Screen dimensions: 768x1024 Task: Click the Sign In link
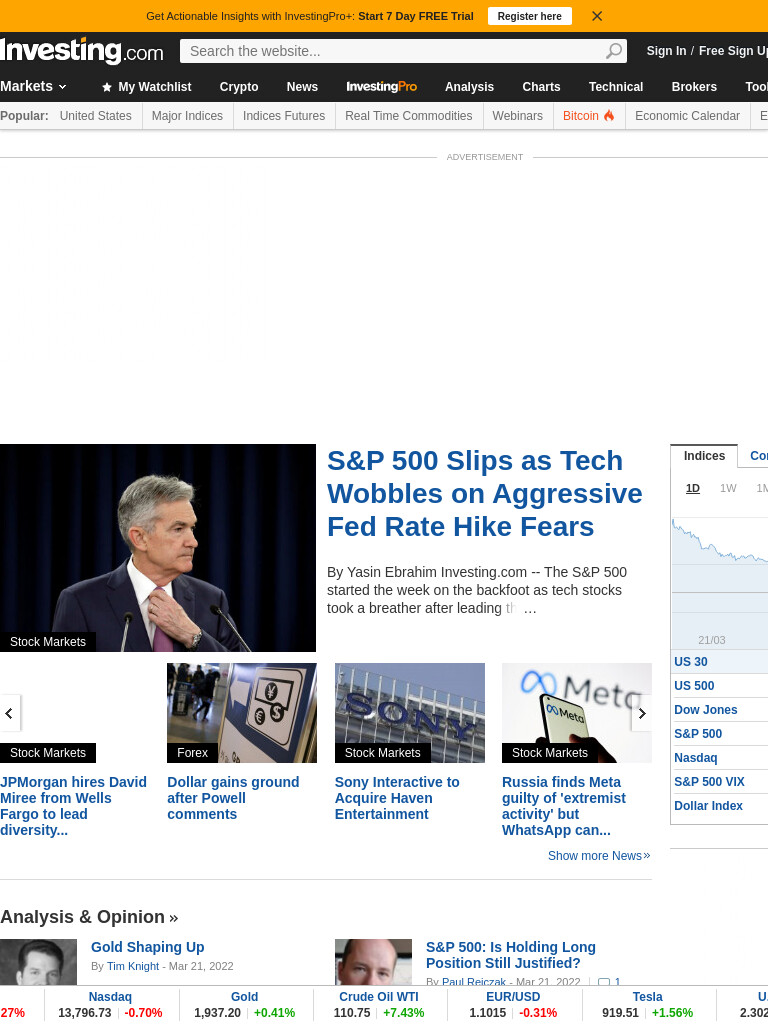coord(666,51)
